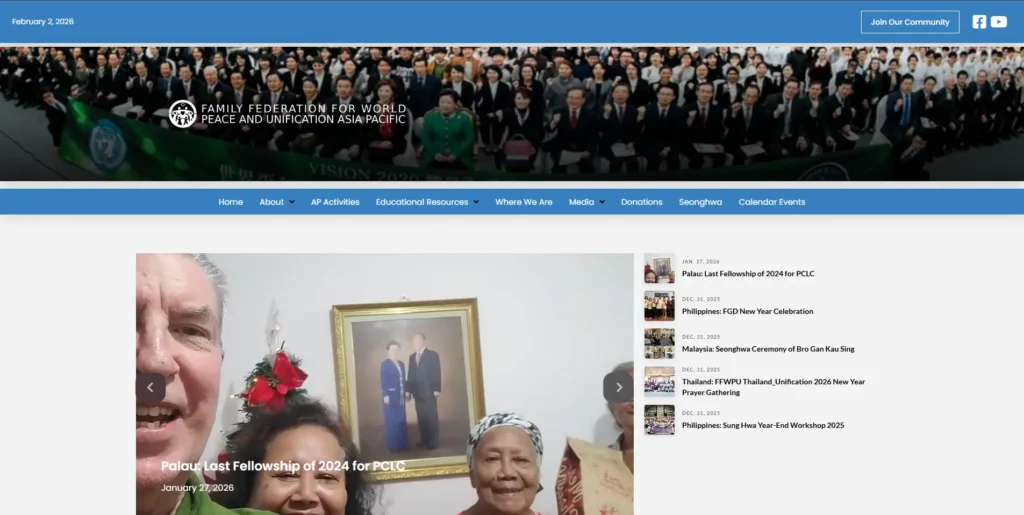The image size is (1024, 515).
Task: Expand the About dropdown menu
Action: point(276,202)
